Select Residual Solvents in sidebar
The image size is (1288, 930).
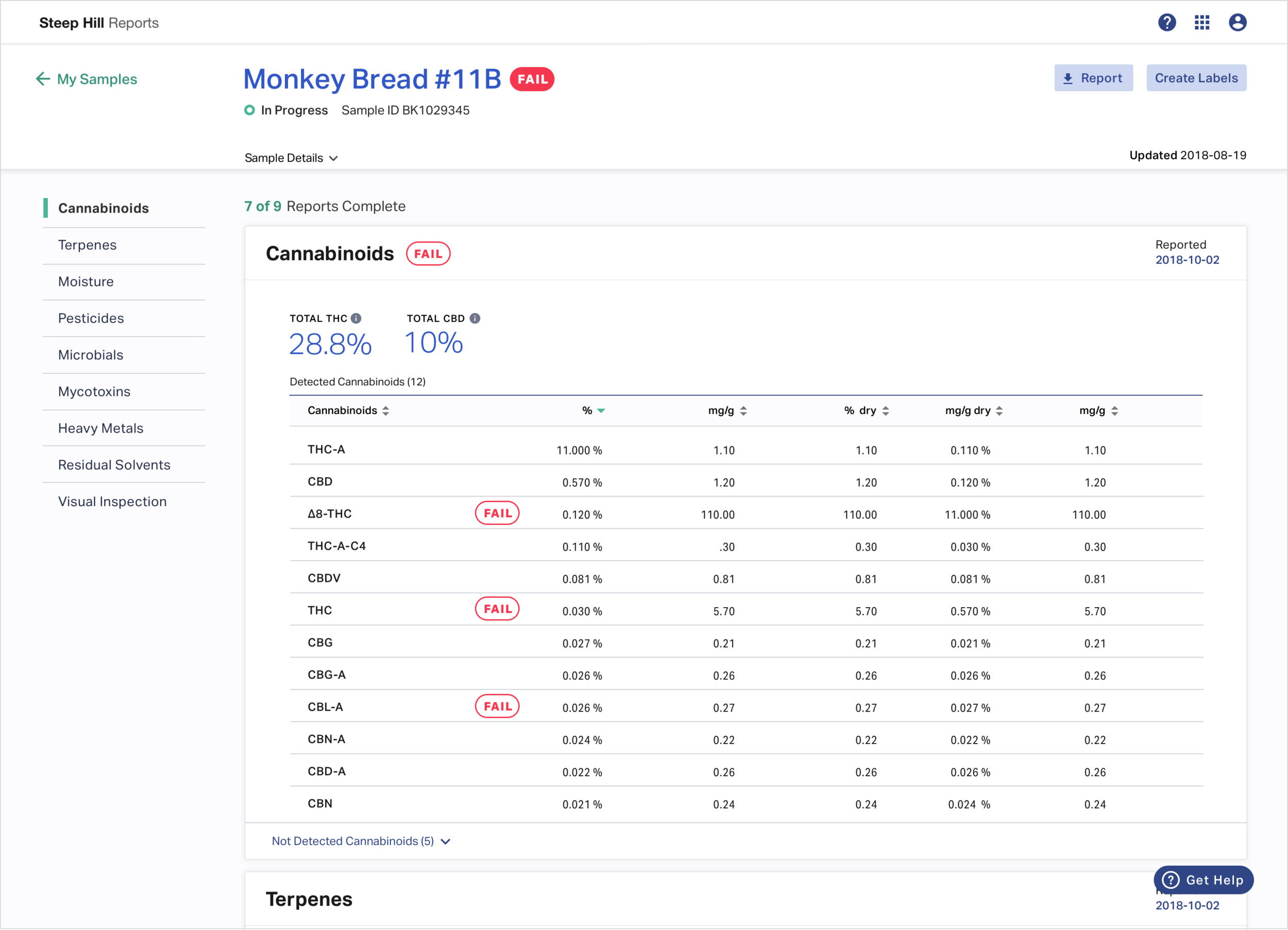coord(114,464)
